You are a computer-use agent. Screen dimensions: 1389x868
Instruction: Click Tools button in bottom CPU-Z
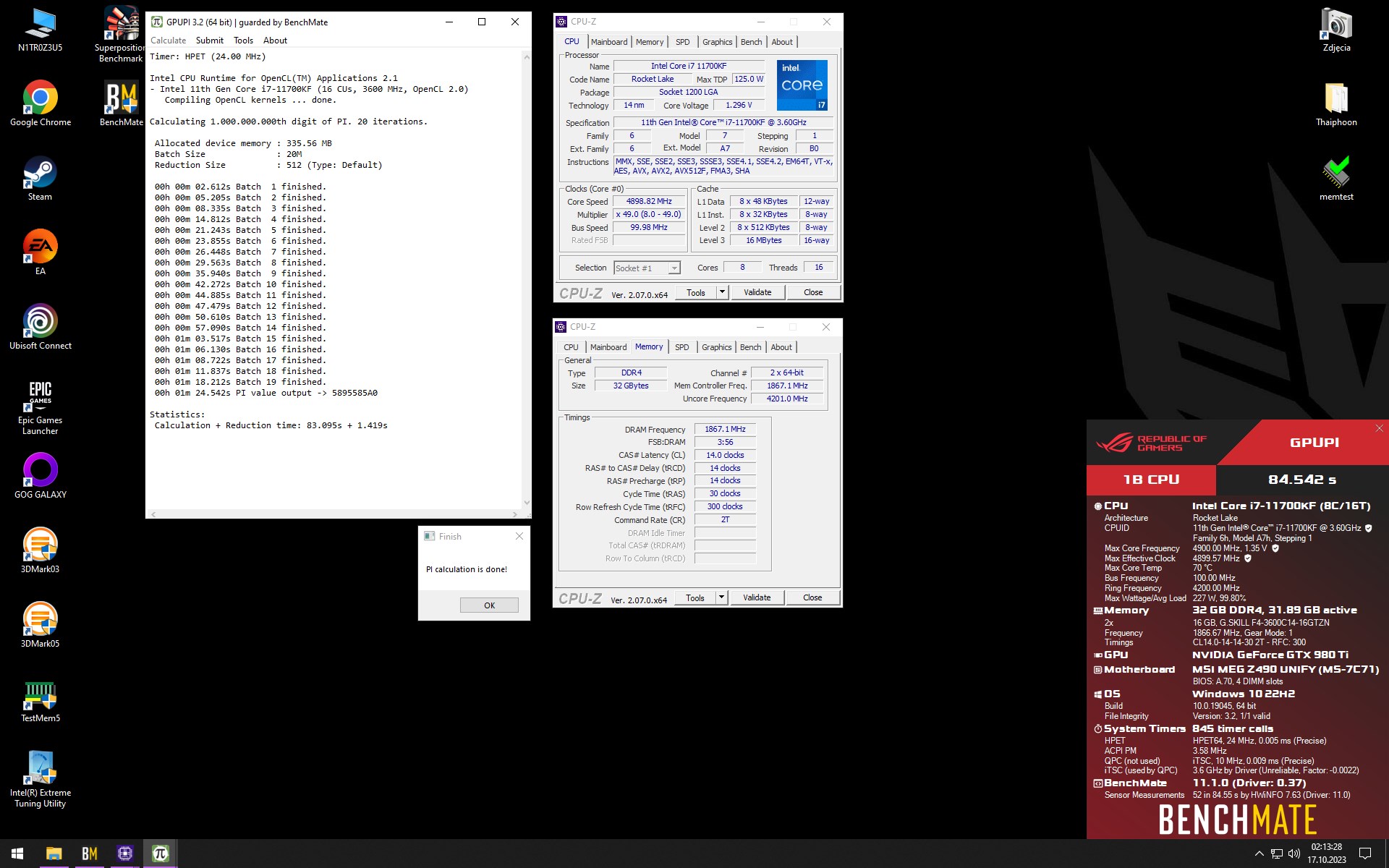(x=694, y=597)
